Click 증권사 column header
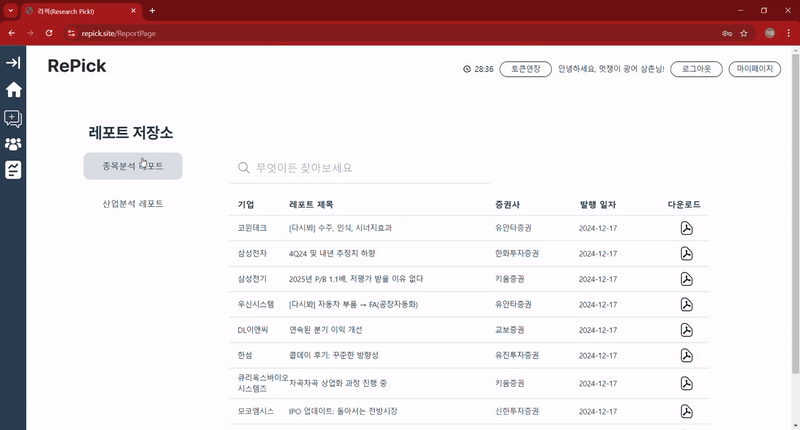This screenshot has height=430, width=800. (507, 205)
